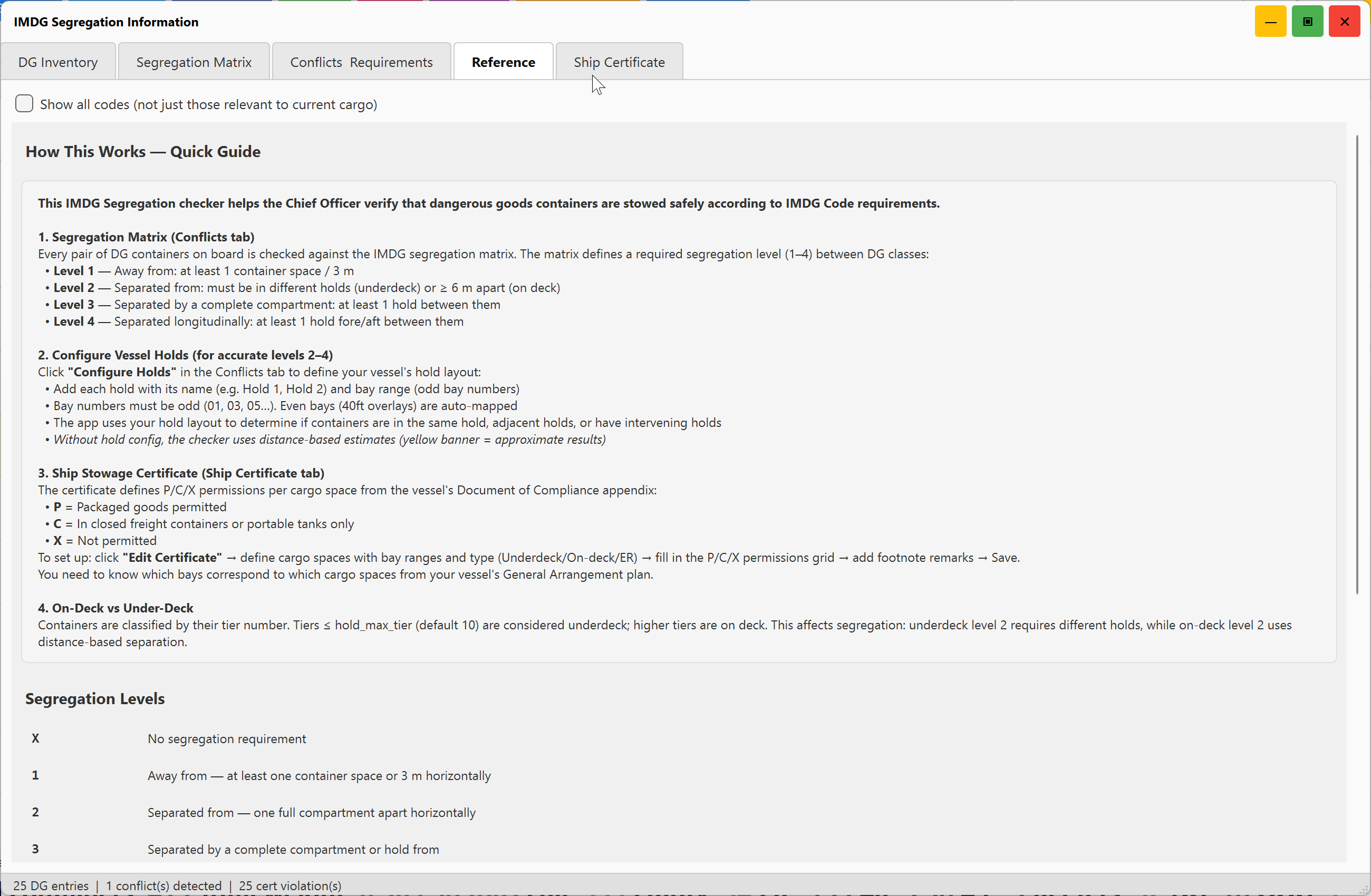Click the 'Away from — at least one container' row
Screen dimensions: 1371x896
coord(319,775)
